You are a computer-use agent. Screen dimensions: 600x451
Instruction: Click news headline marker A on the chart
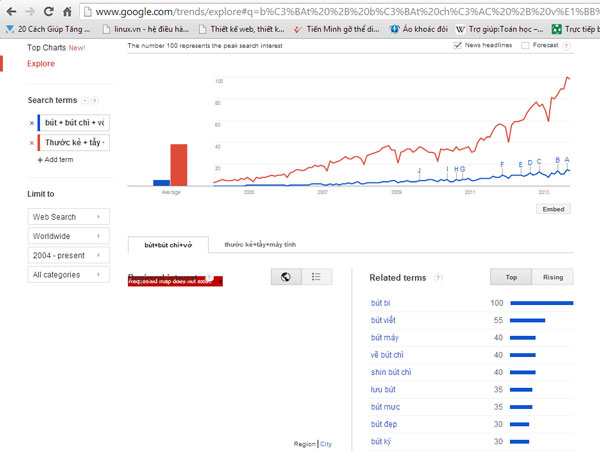pos(567,160)
